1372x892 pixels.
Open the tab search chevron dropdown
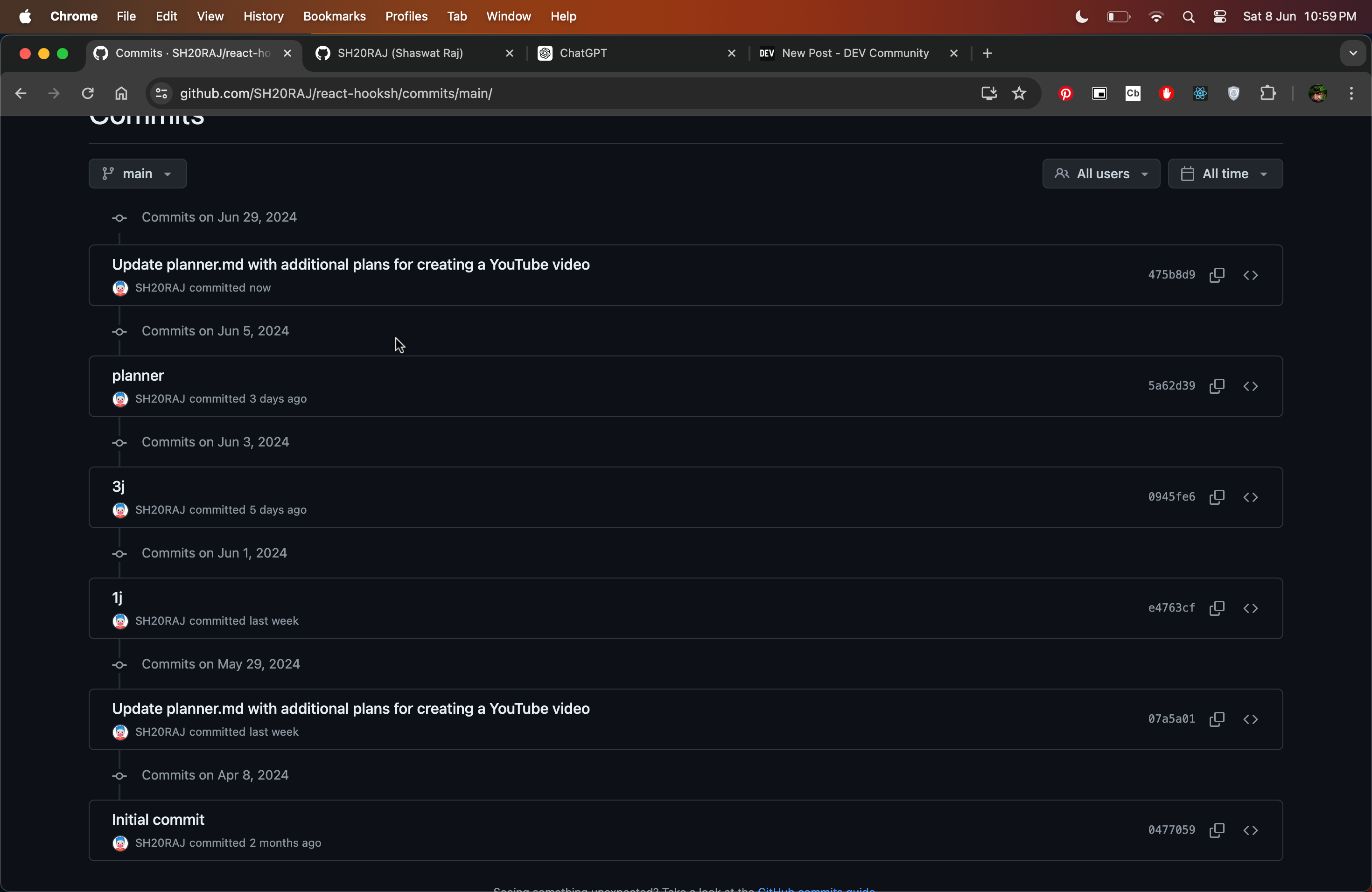point(1352,53)
